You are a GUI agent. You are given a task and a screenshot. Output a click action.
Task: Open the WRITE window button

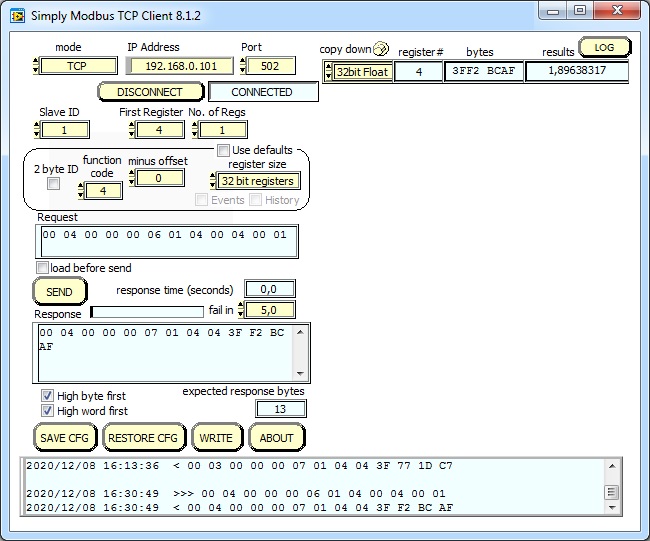[216, 438]
